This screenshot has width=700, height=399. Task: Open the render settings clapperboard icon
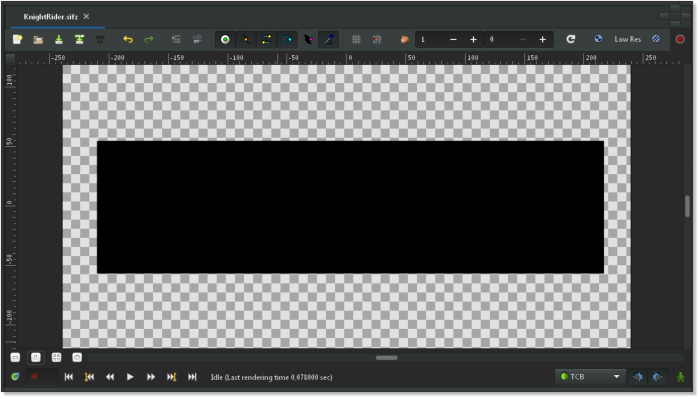click(x=176, y=39)
